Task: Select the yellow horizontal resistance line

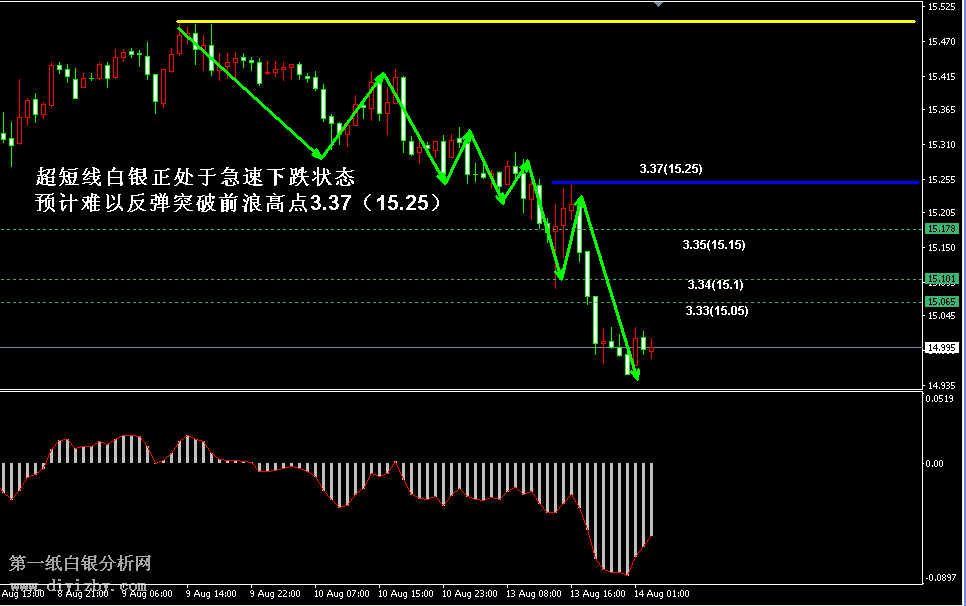Action: pyautogui.click(x=545, y=21)
